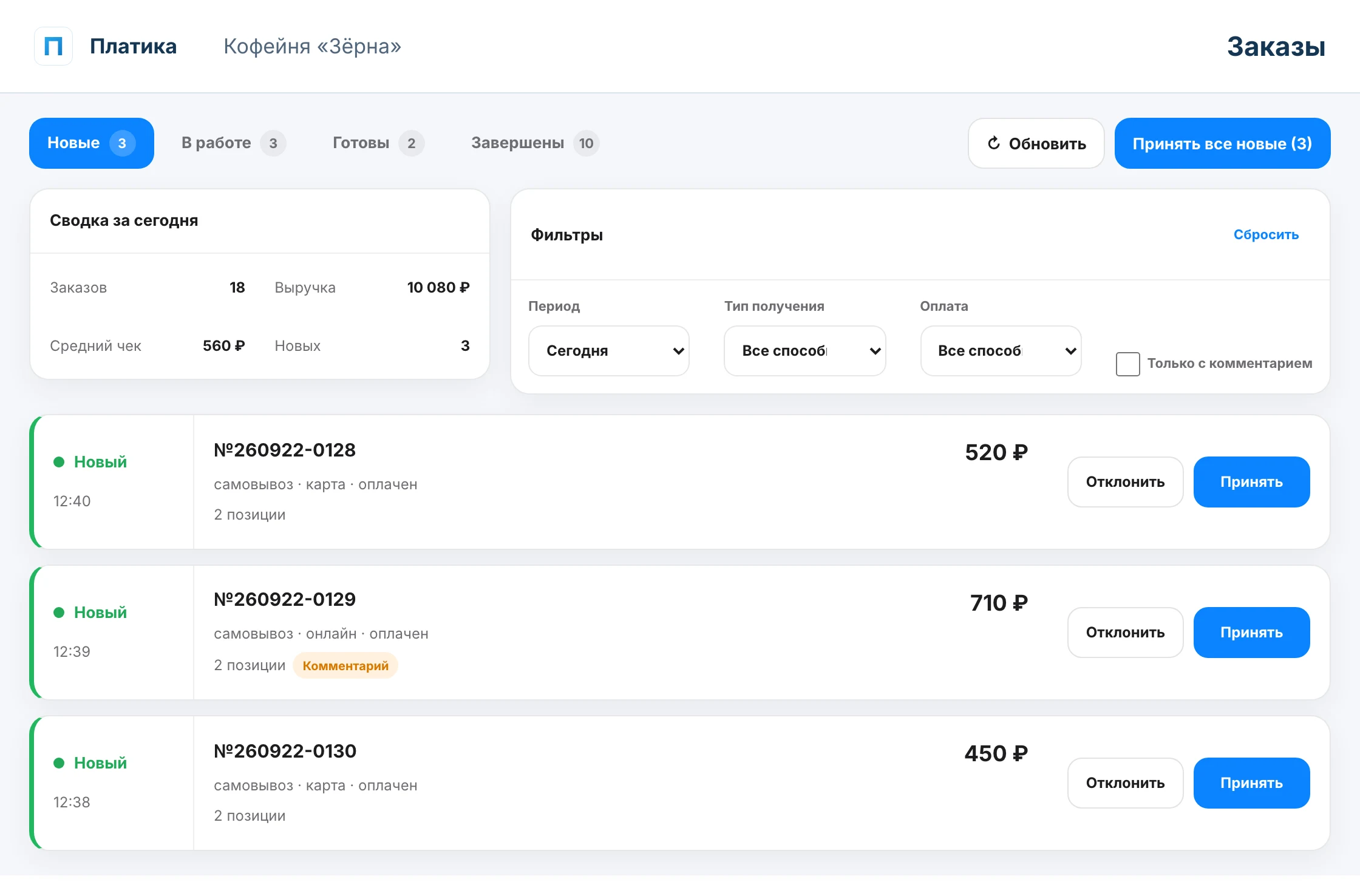Click the самовывоз · онлайн · оплачен line

321,634
